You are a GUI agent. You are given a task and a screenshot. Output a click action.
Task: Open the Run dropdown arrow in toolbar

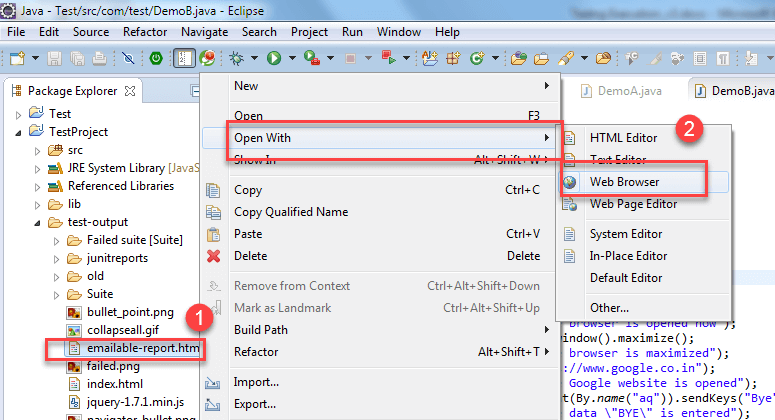coord(290,59)
